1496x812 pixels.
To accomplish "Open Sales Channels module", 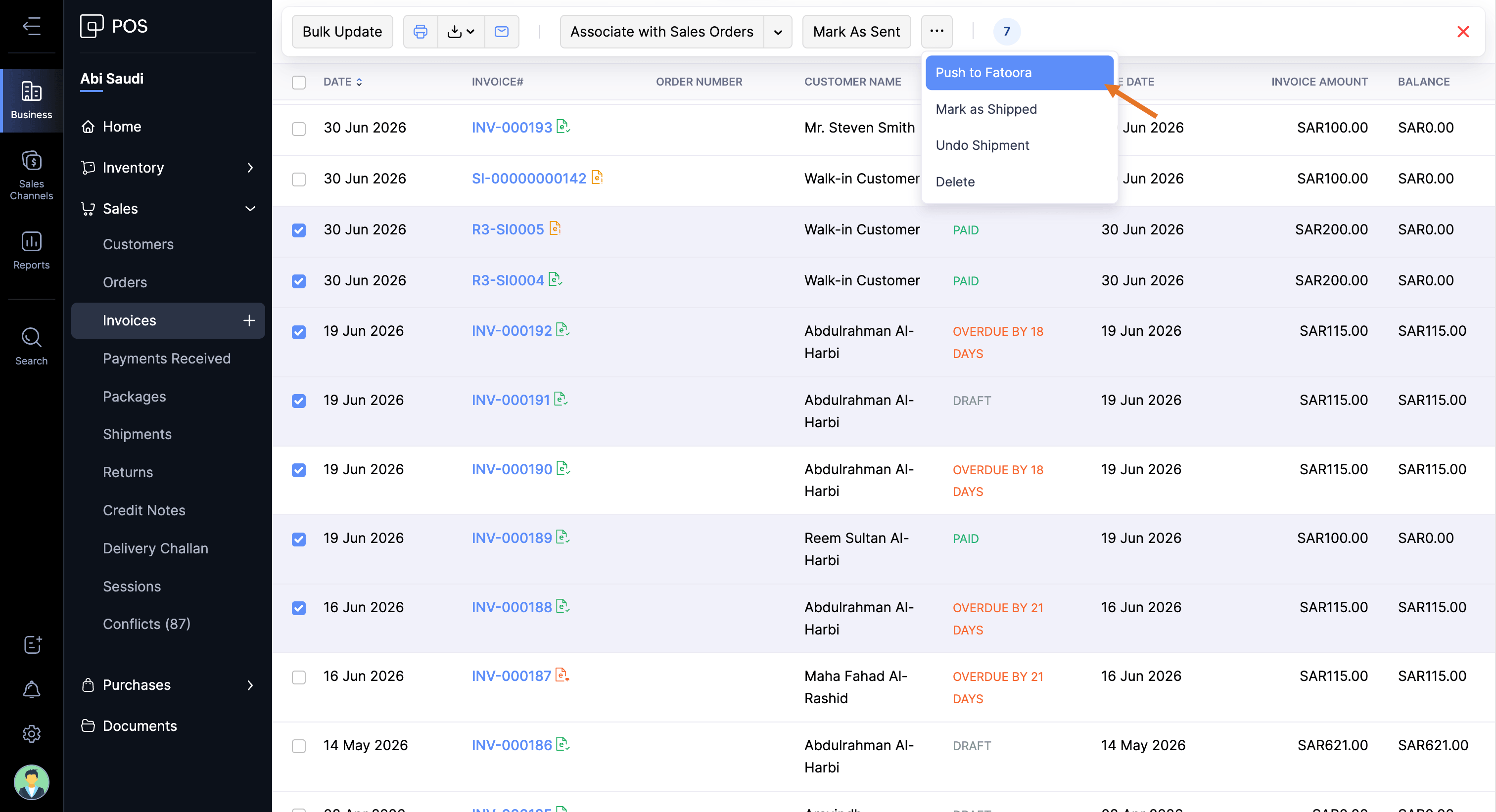I will pos(31,175).
